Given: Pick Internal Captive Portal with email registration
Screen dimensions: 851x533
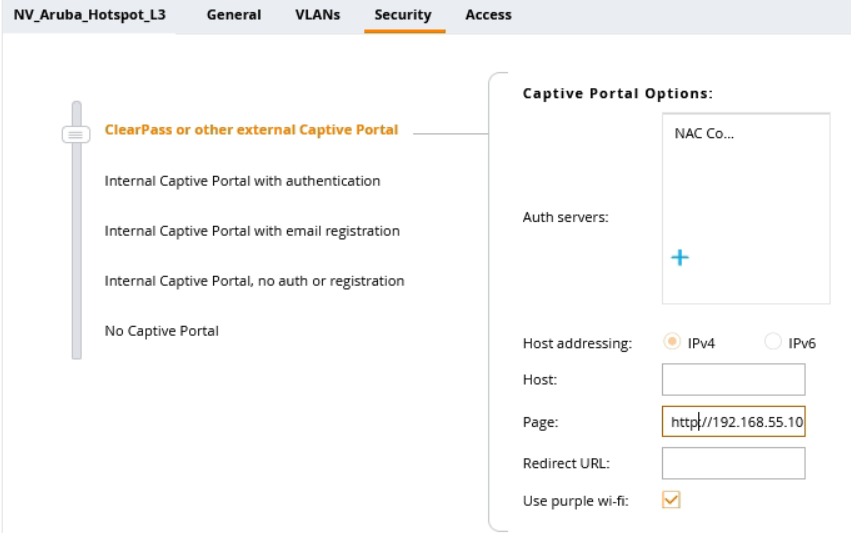Looking at the screenshot, I should 252,231.
